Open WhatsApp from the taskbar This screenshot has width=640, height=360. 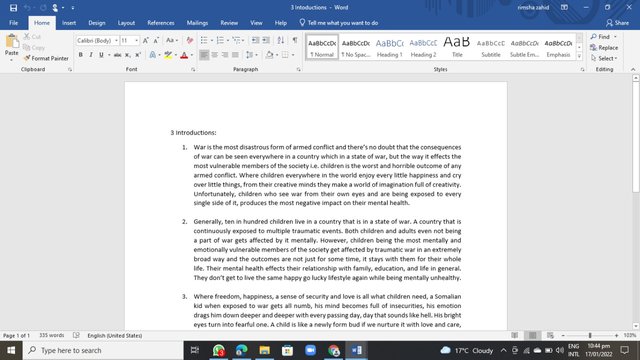(219, 350)
